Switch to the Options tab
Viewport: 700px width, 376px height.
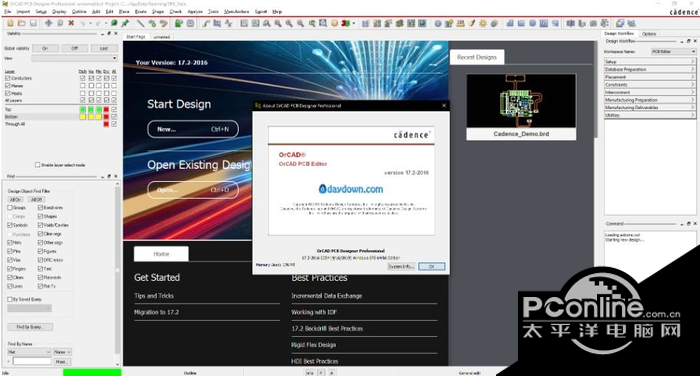point(649,33)
